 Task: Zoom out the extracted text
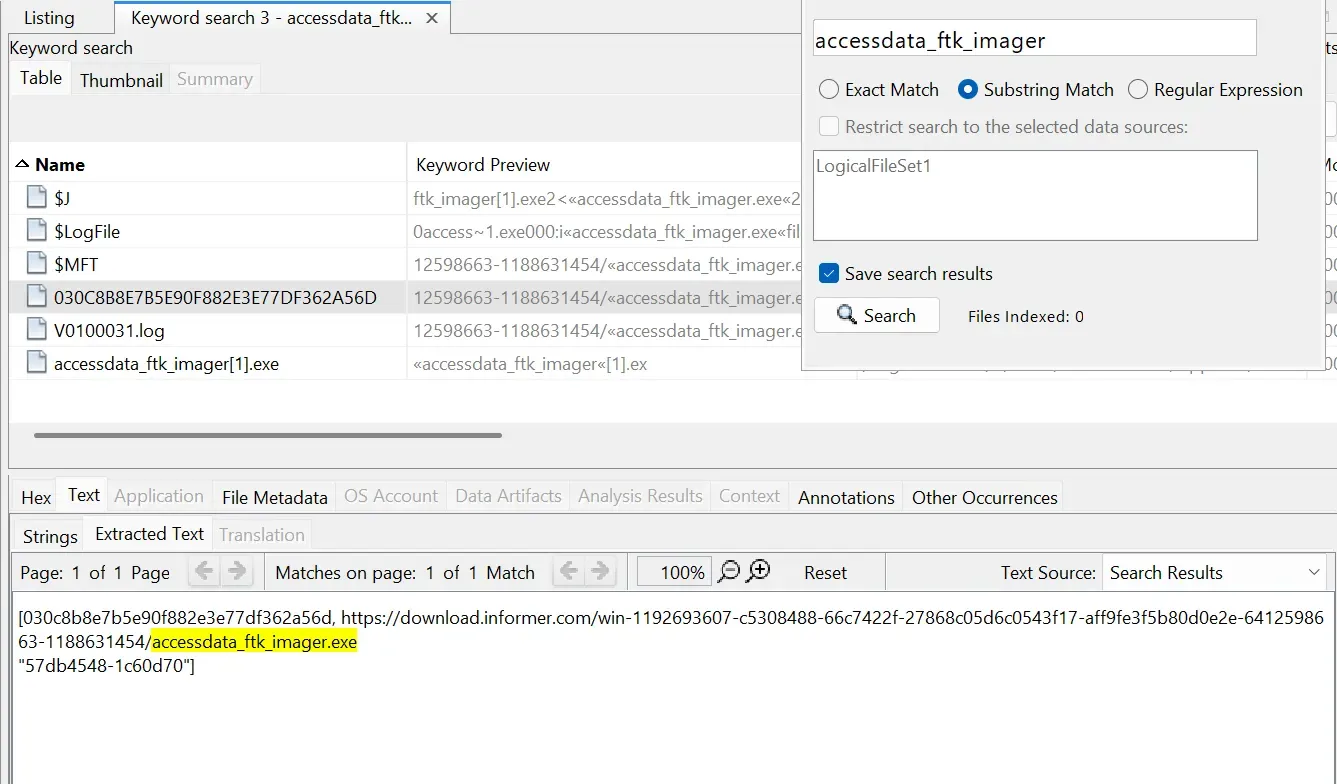[729, 571]
